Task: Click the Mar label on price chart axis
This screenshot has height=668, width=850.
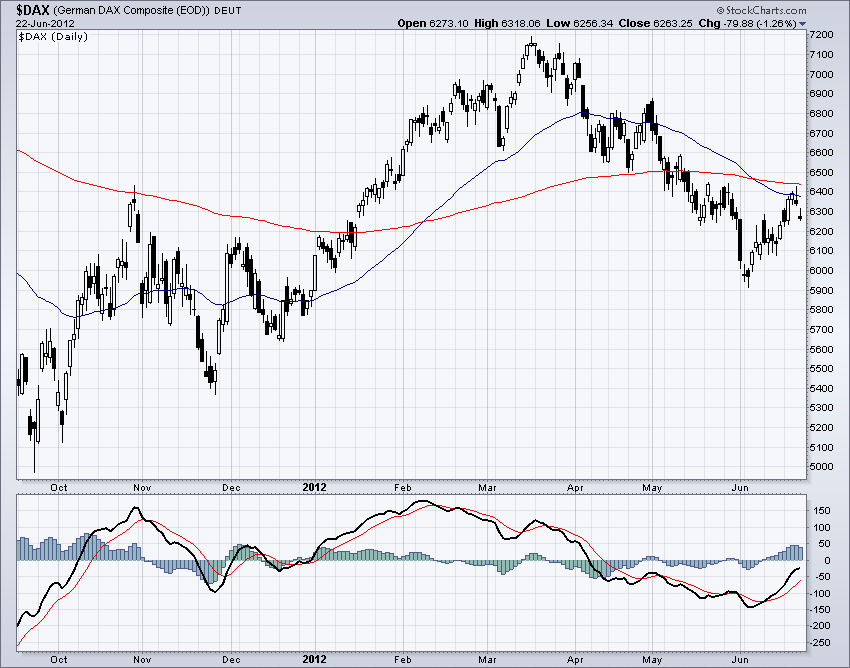Action: 487,487
